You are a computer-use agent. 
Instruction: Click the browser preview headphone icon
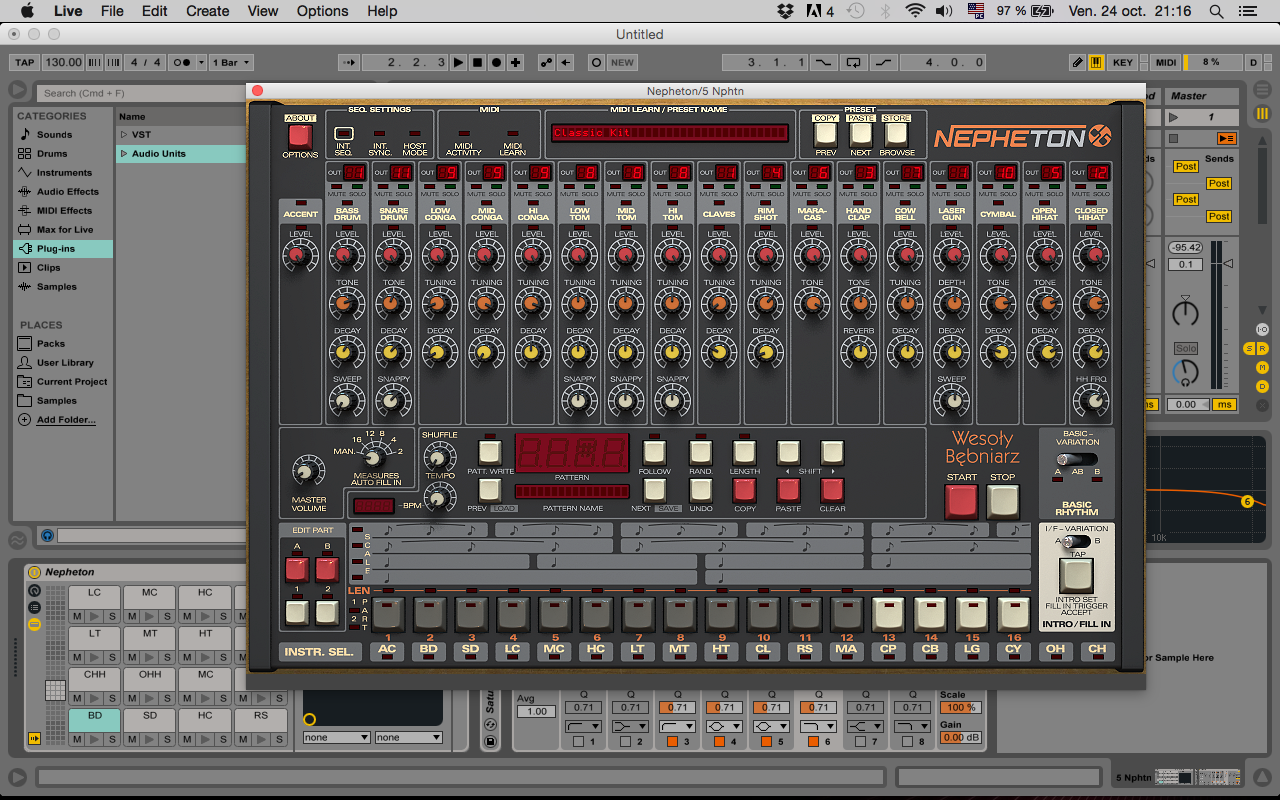[x=47, y=536]
